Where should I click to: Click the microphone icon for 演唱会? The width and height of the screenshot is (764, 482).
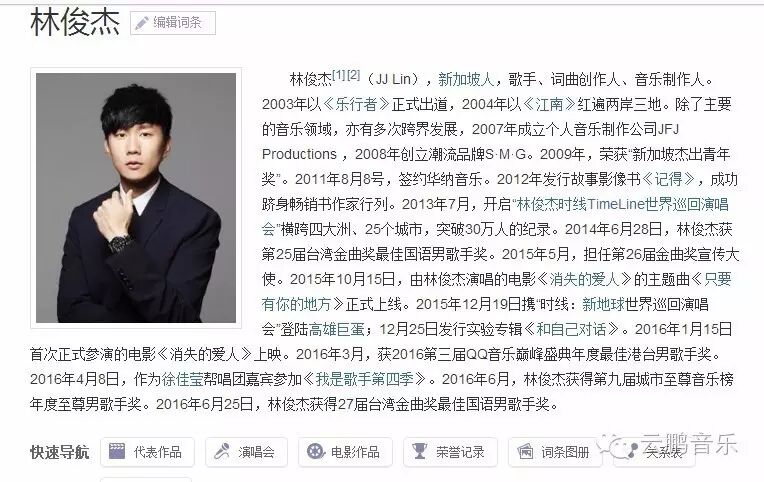222,451
